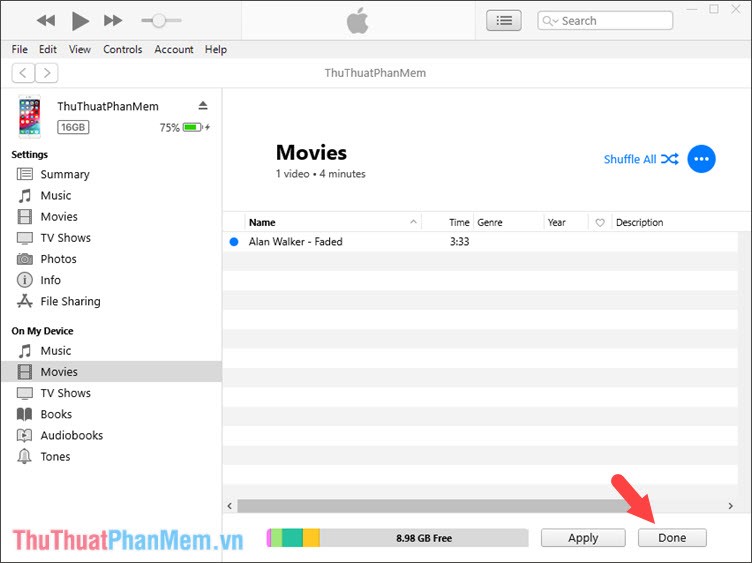This screenshot has width=752, height=563.
Task: Click the File Sharing apps icon
Action: click(x=25, y=301)
